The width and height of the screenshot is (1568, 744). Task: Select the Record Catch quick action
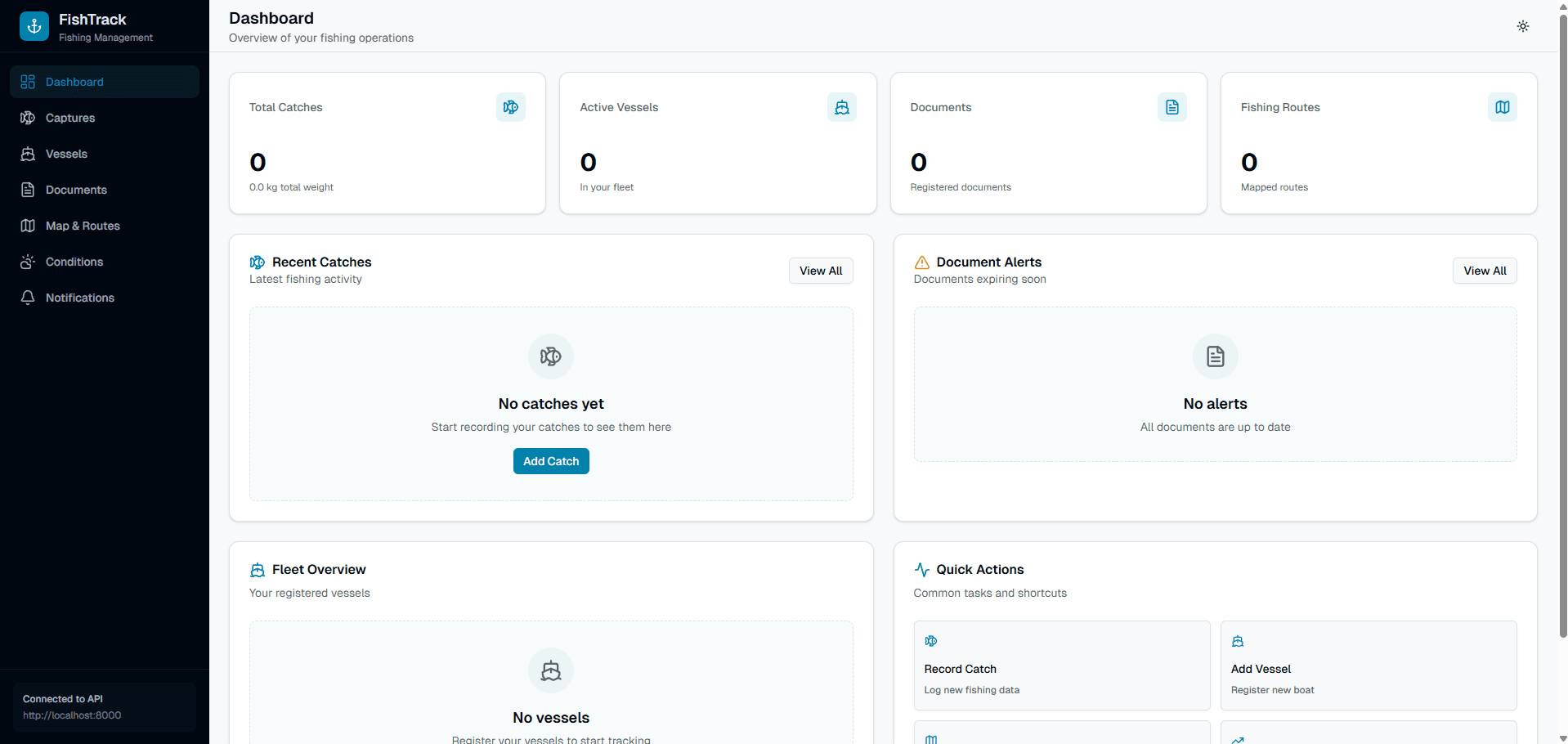point(1060,666)
